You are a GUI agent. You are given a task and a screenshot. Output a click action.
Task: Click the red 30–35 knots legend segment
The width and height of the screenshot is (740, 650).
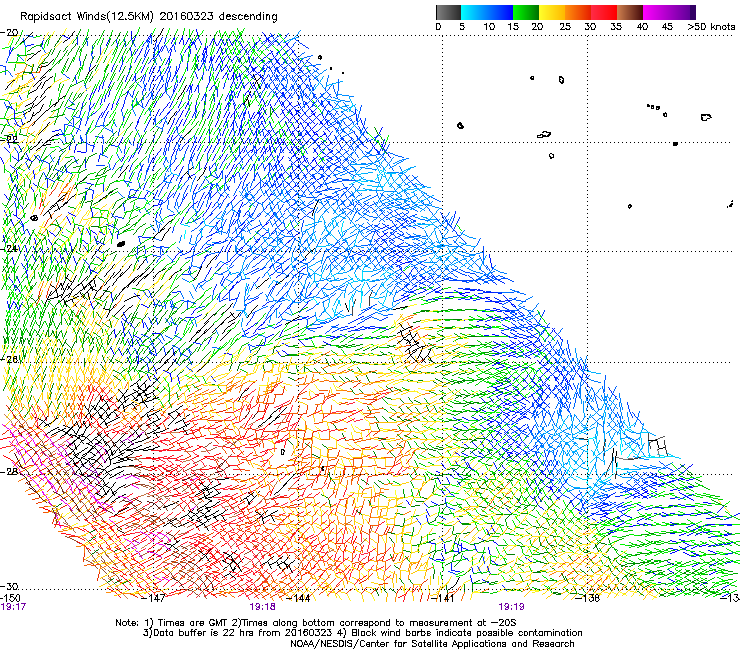tap(604, 12)
